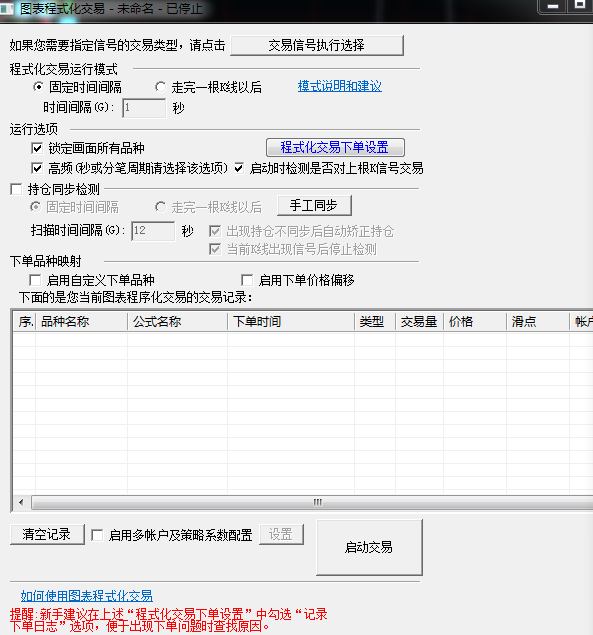The height and width of the screenshot is (635, 593).
Task: Enable 持仓同步检测 checkbox
Action: coord(16,189)
